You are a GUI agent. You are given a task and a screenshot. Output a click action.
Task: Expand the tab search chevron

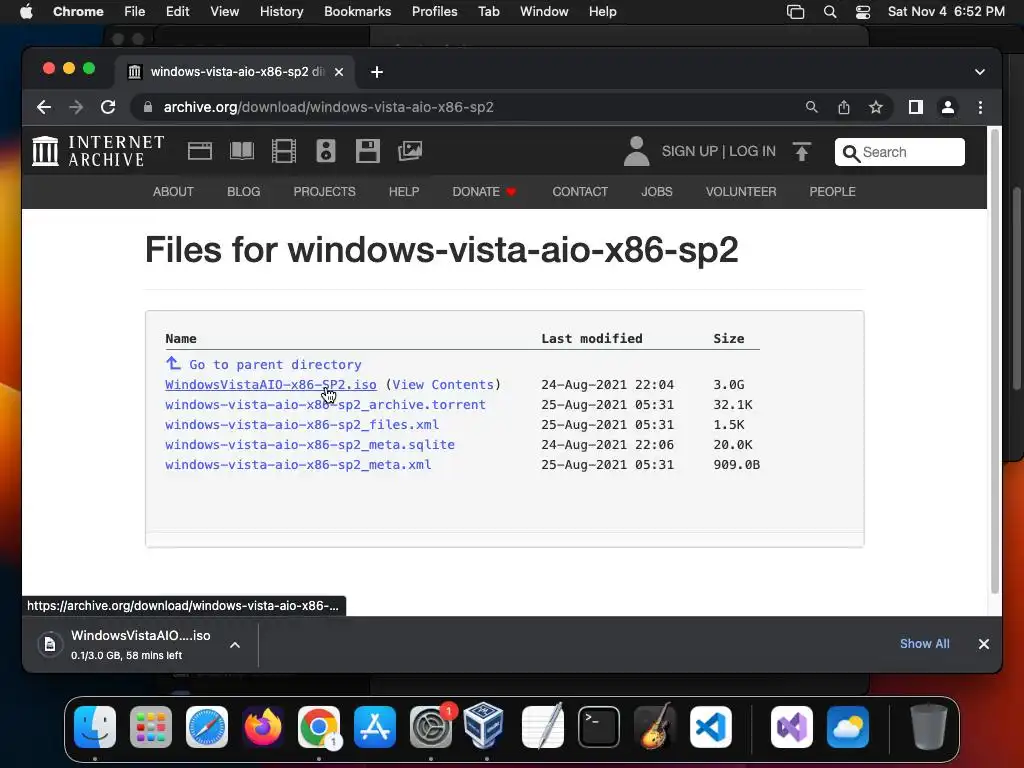tap(980, 72)
